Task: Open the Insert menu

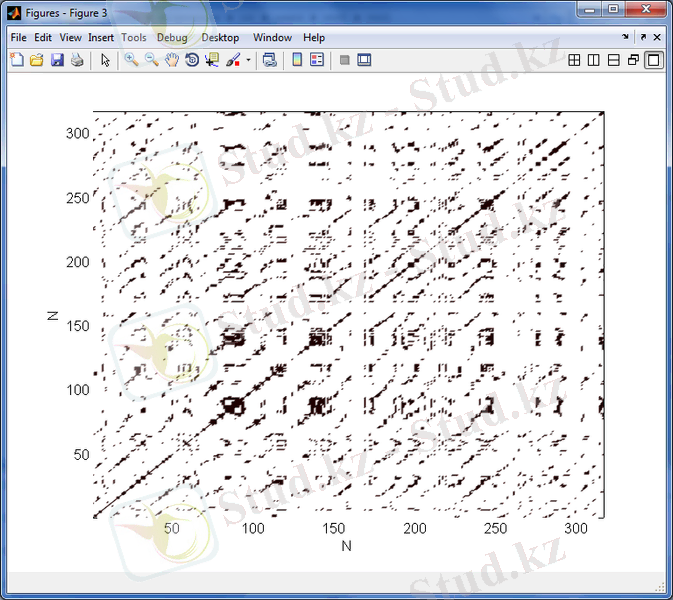Action: pos(101,38)
